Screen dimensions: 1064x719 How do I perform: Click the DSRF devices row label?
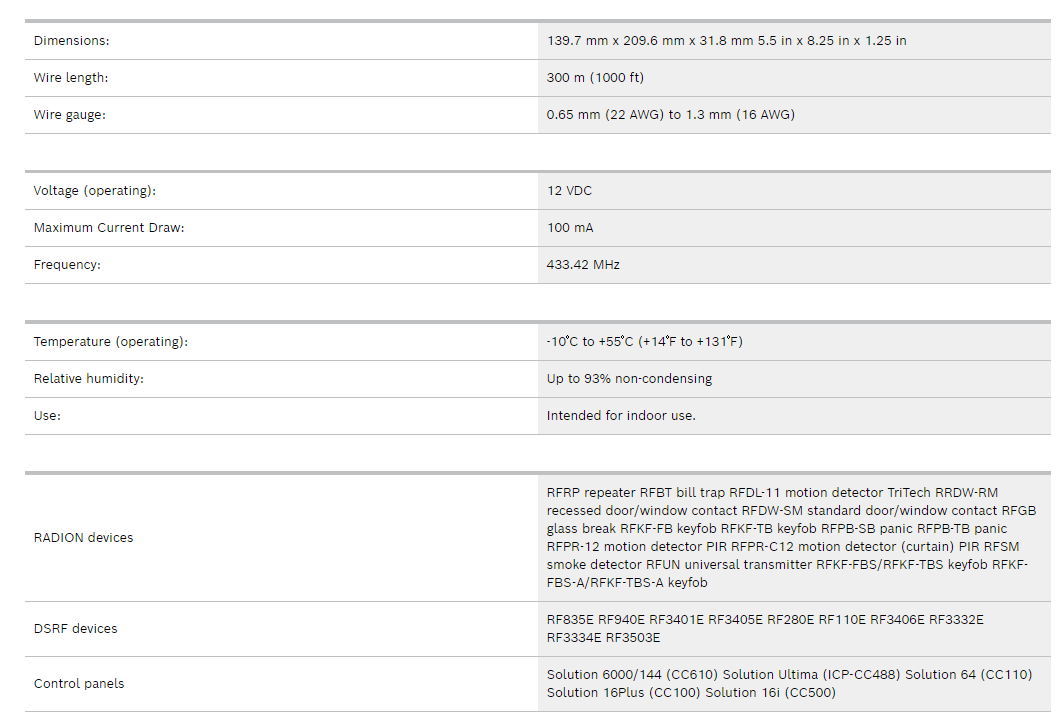(x=75, y=629)
